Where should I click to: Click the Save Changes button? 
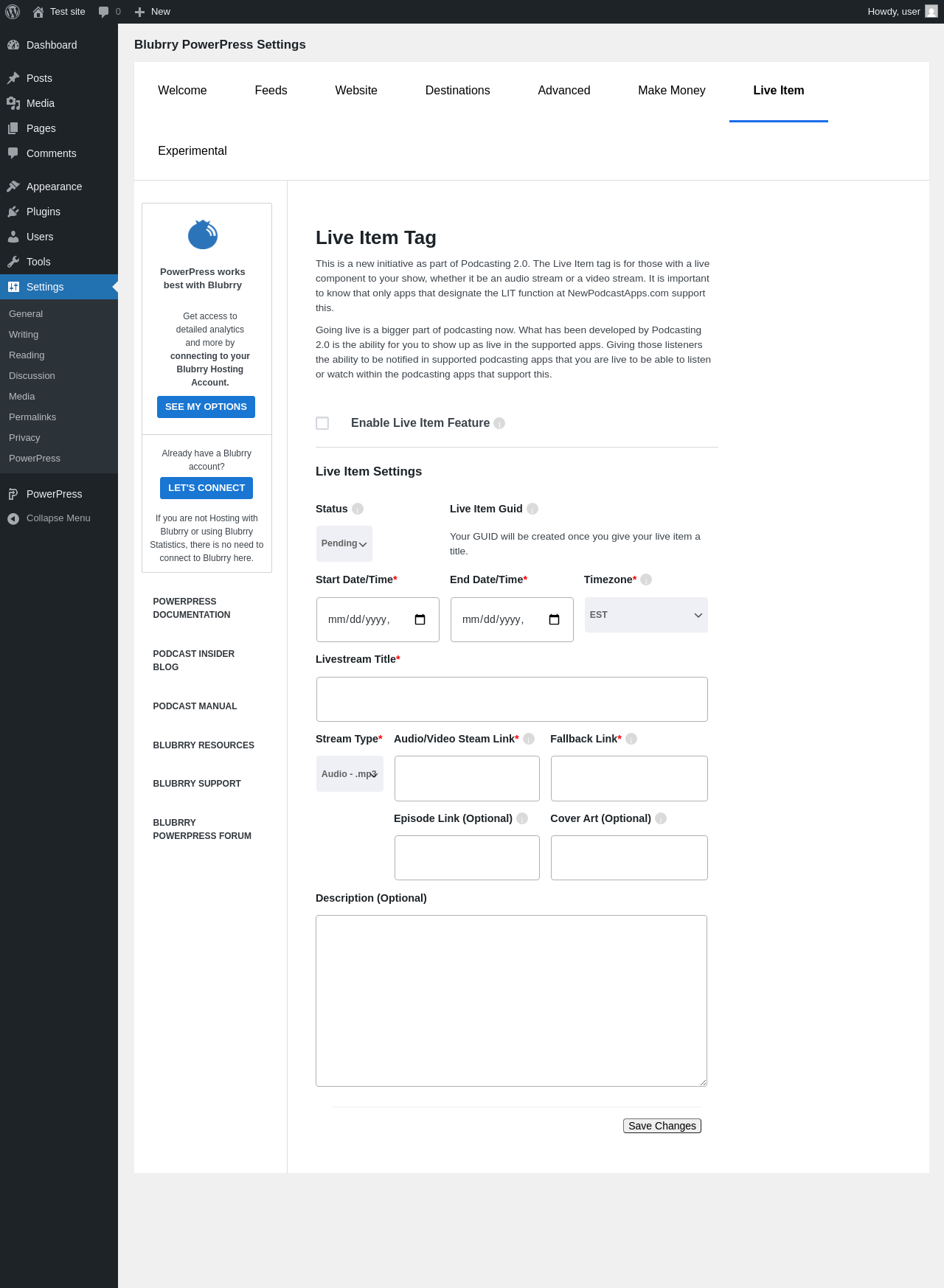[x=662, y=1126]
